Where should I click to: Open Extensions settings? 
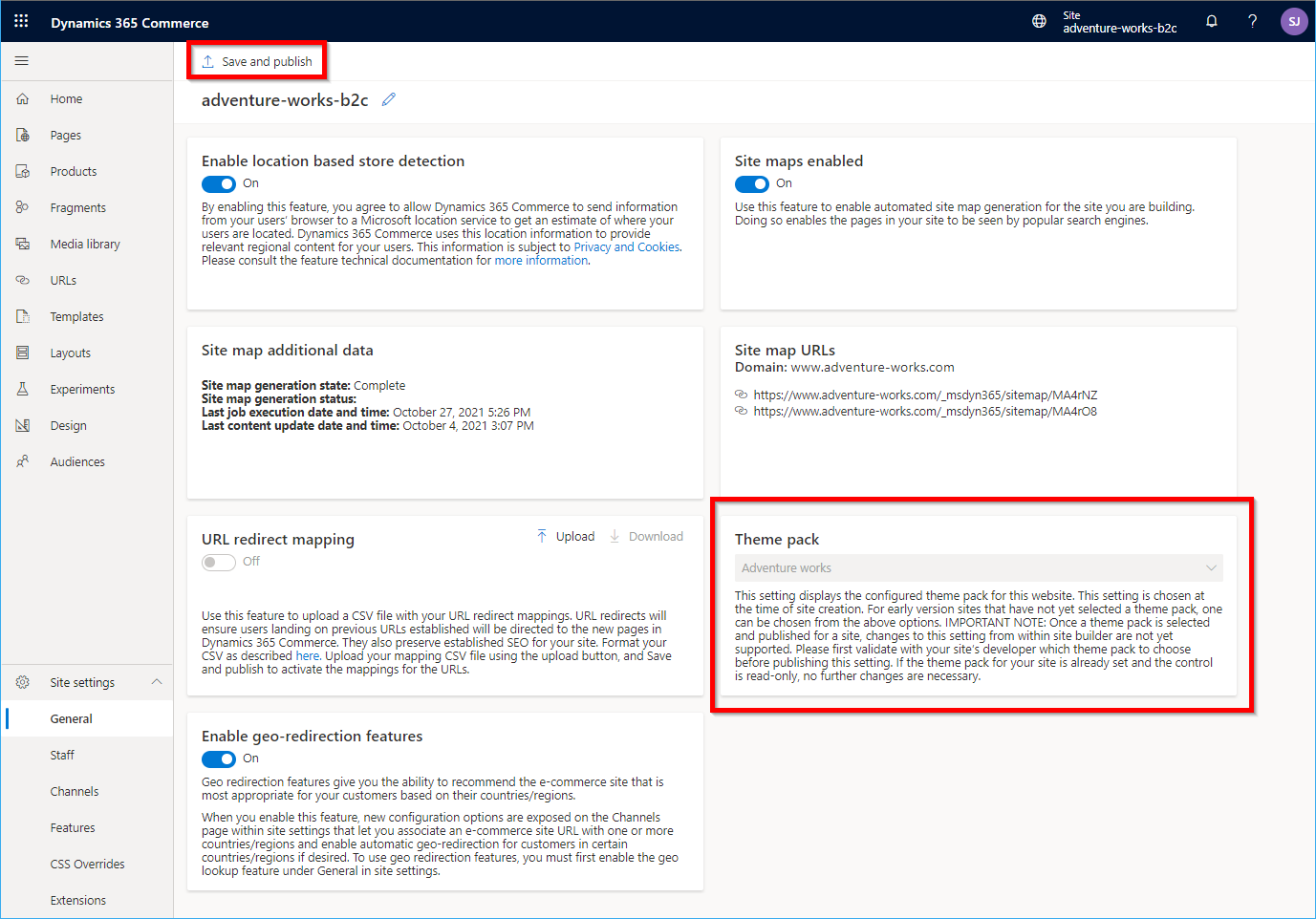[x=78, y=901]
